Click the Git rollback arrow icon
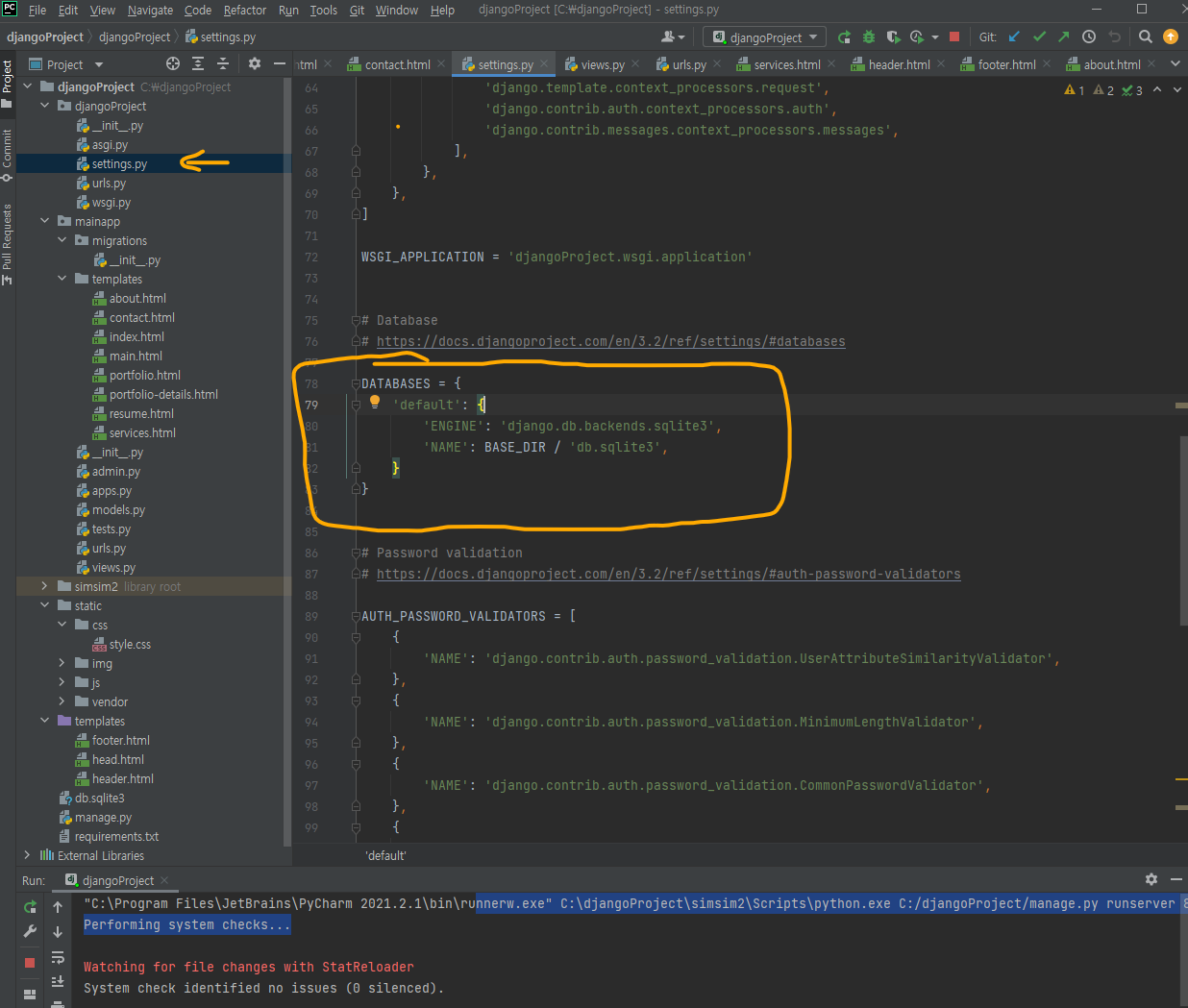The image size is (1188, 1008). click(x=1115, y=37)
